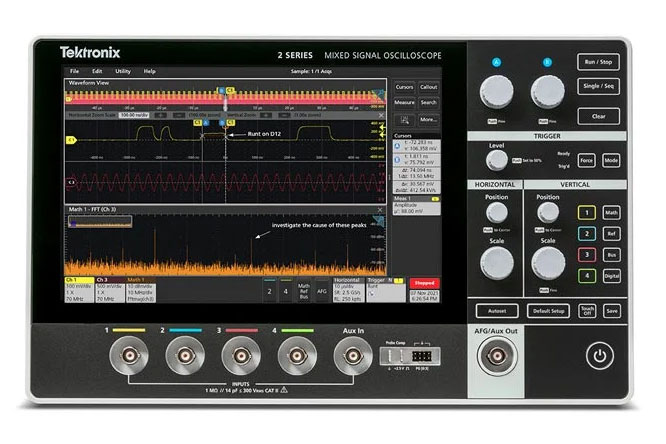Viewport: 666px width, 444px height.
Task: Tap the zoom box icon beside More...
Action: tap(404, 120)
